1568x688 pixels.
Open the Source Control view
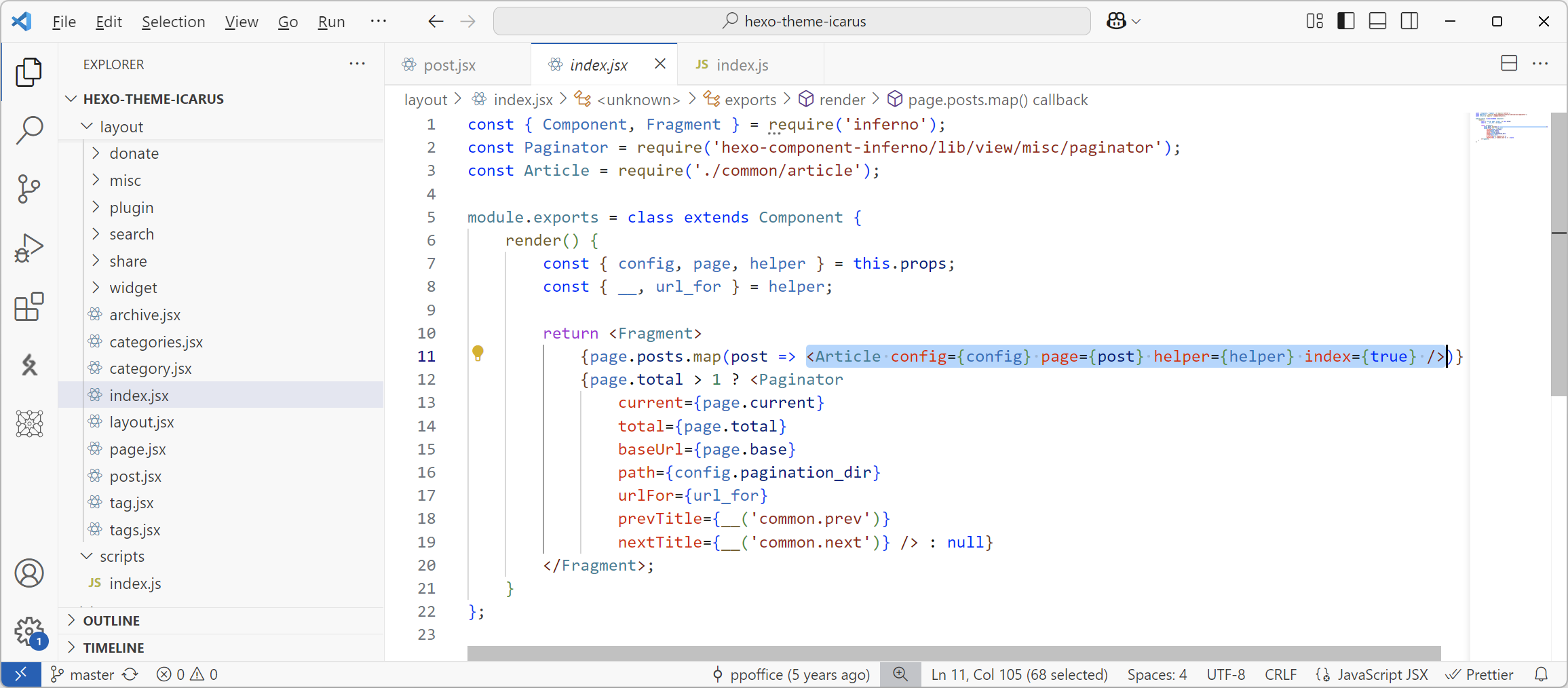[x=29, y=189]
